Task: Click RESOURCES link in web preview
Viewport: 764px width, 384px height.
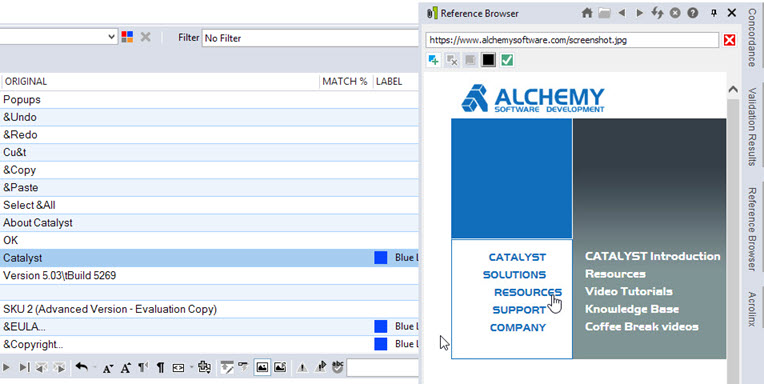Action: tap(528, 292)
